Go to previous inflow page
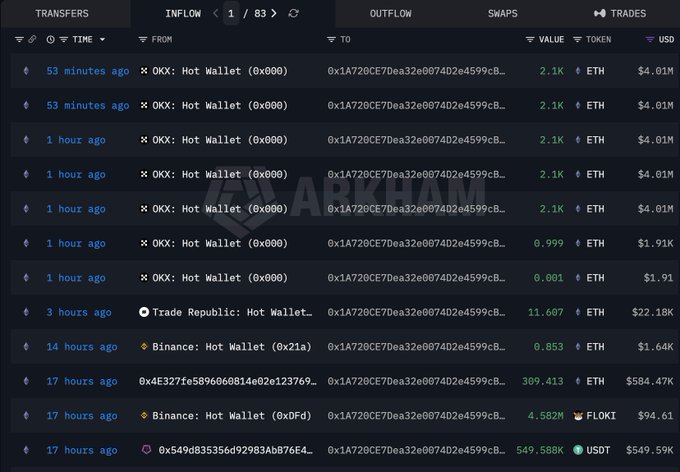The width and height of the screenshot is (680, 472). (216, 13)
